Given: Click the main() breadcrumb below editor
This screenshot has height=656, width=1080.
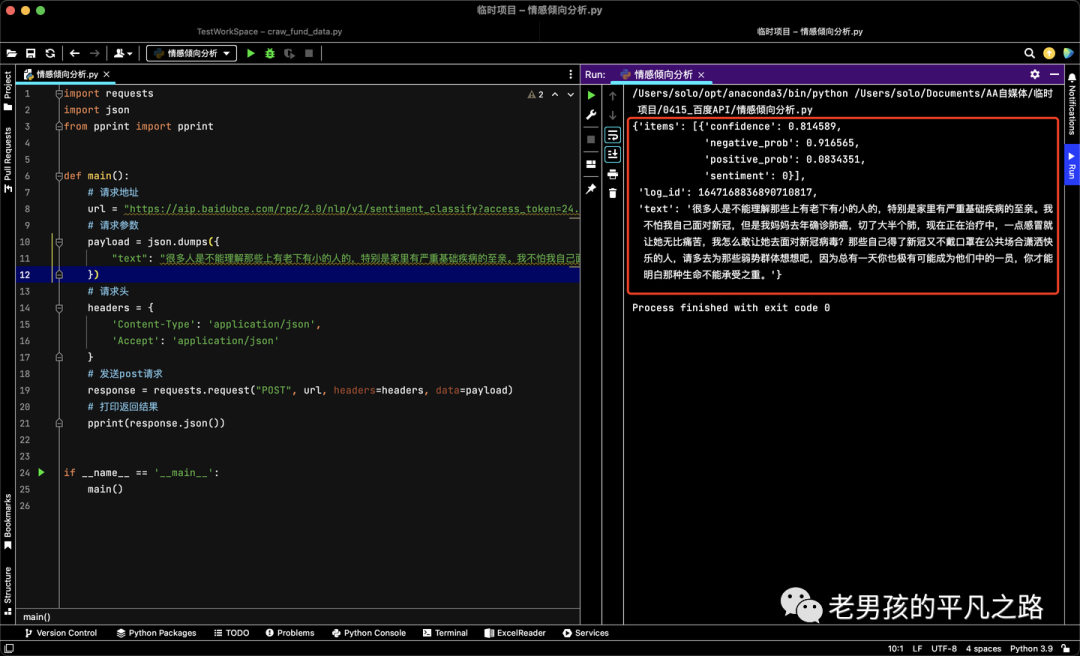Looking at the screenshot, I should tap(37, 617).
